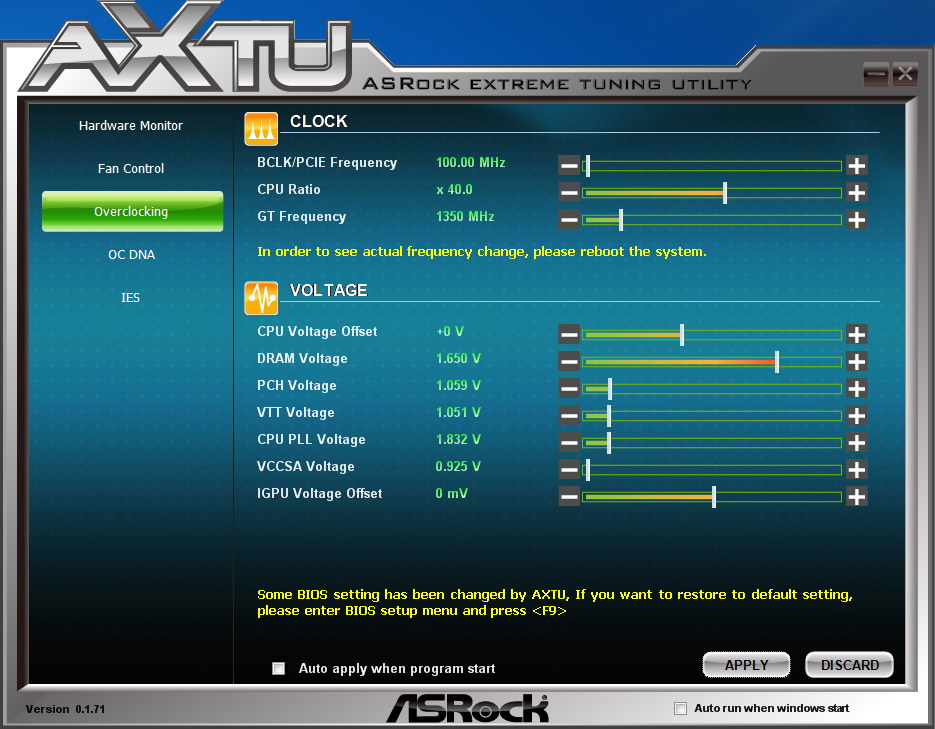Click the 100.00 MHz frequency value

pos(470,162)
